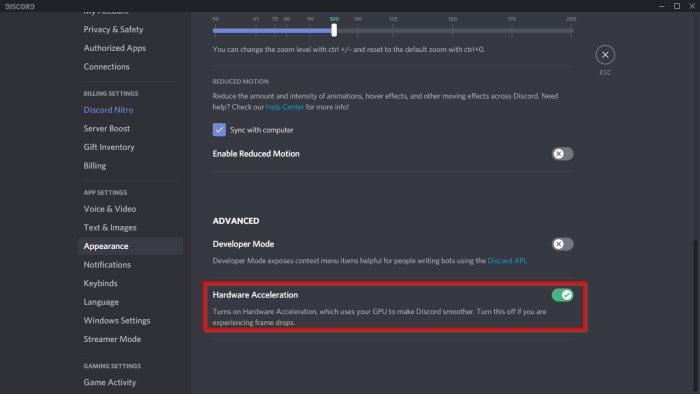Close settings with the ESC circle icon
700x394 pixels.
pos(605,55)
